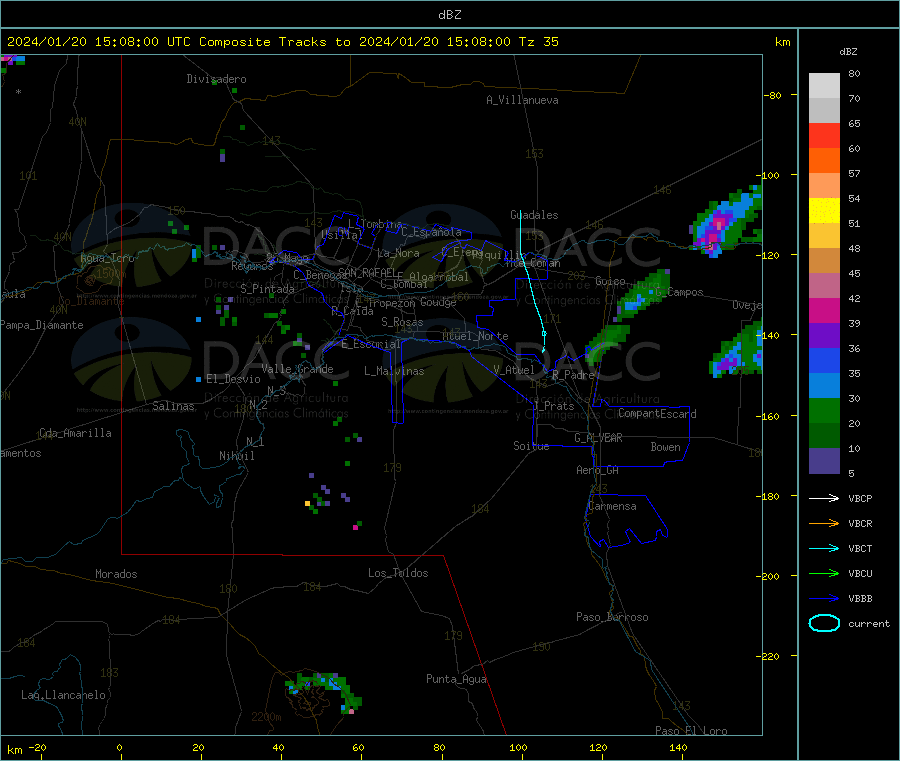Select the purple 5 dBZ color swatch
The image size is (900, 761).
click(x=824, y=461)
